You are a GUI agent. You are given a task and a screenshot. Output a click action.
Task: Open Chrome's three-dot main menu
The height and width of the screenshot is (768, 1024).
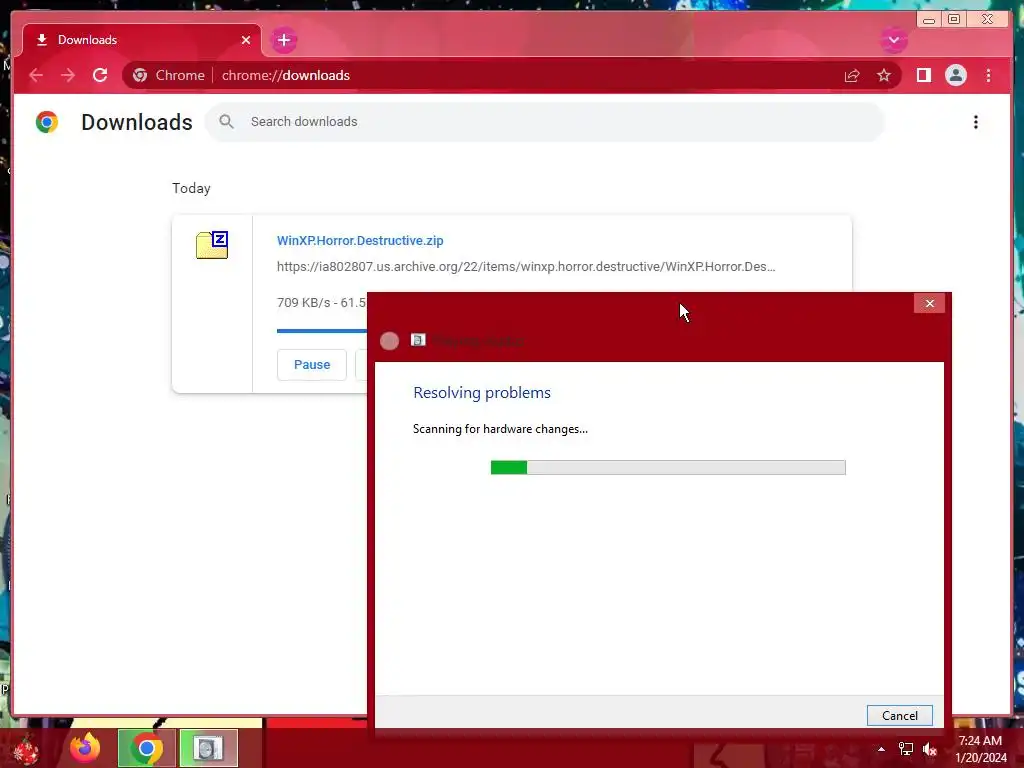(988, 75)
